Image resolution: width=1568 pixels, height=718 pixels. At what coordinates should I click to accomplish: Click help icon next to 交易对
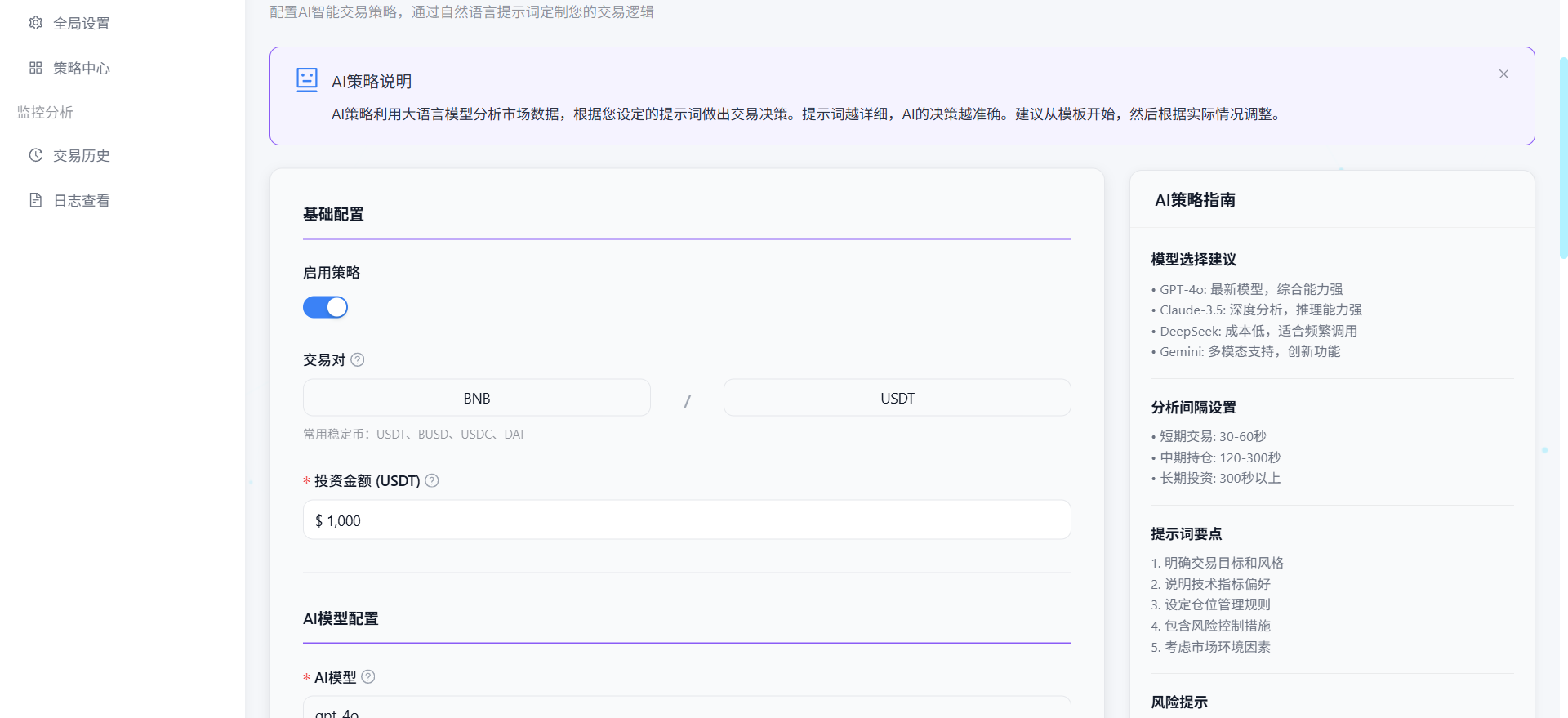(358, 359)
